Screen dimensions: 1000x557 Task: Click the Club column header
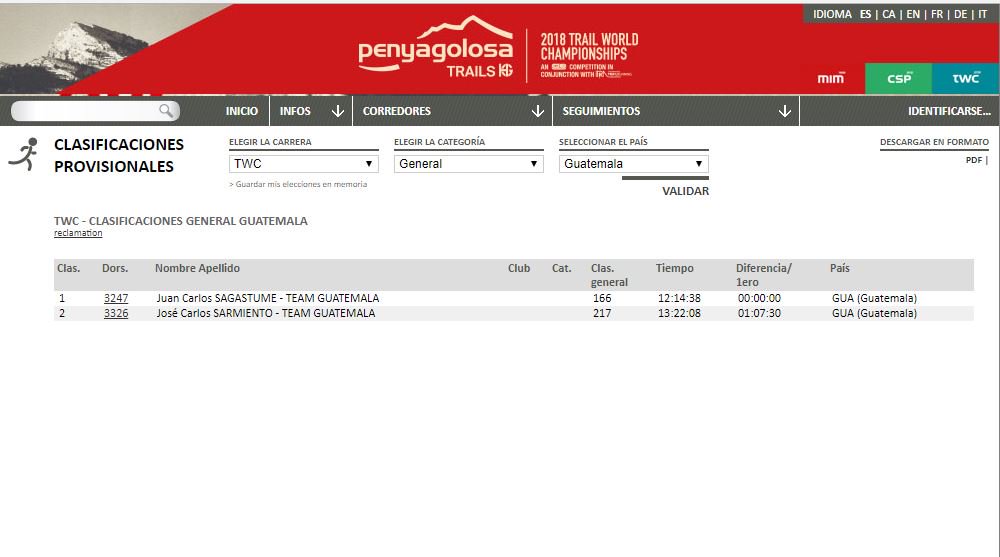click(x=519, y=269)
